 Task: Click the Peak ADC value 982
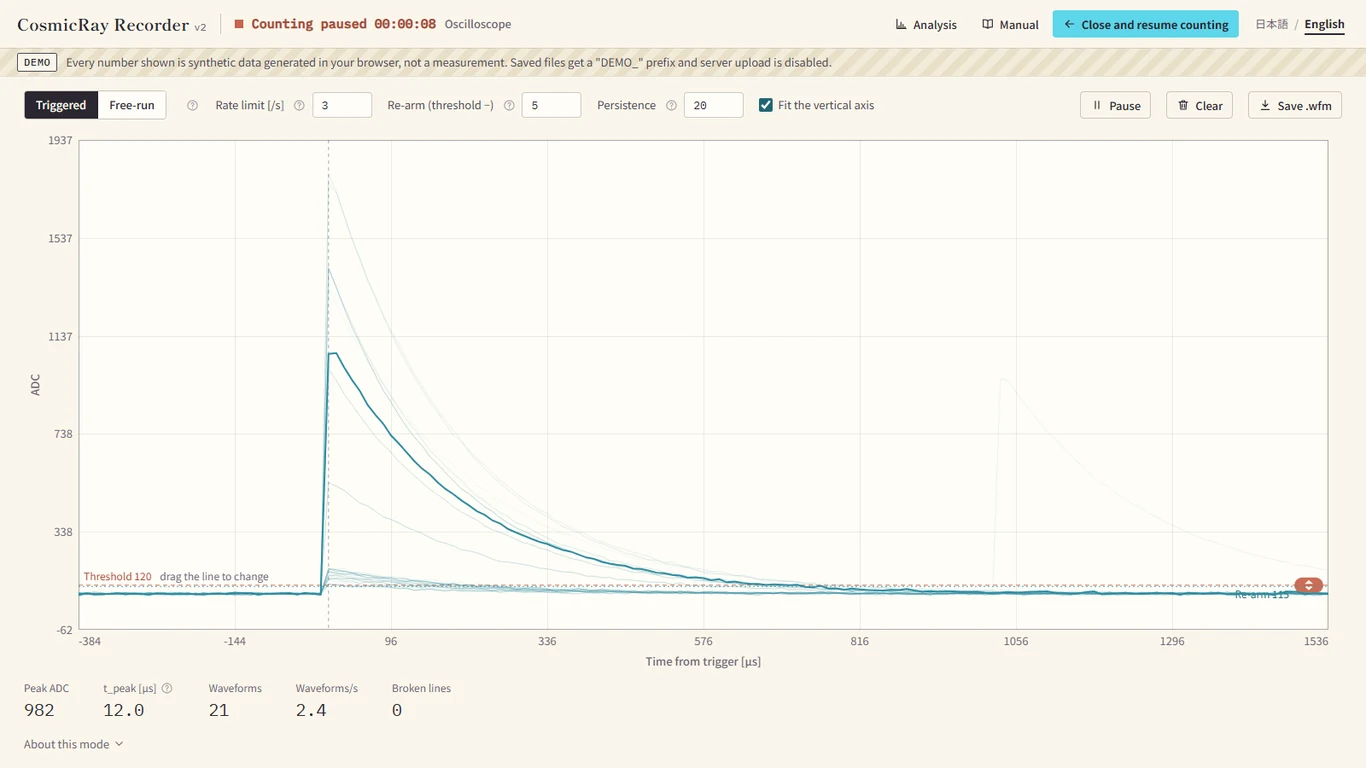point(39,710)
